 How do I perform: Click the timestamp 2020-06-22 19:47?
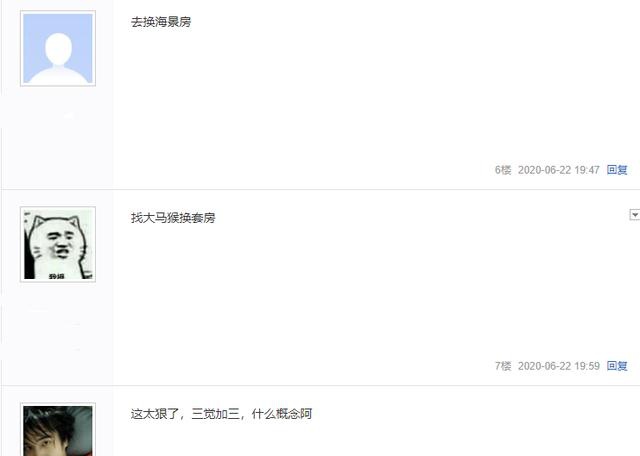click(x=558, y=170)
